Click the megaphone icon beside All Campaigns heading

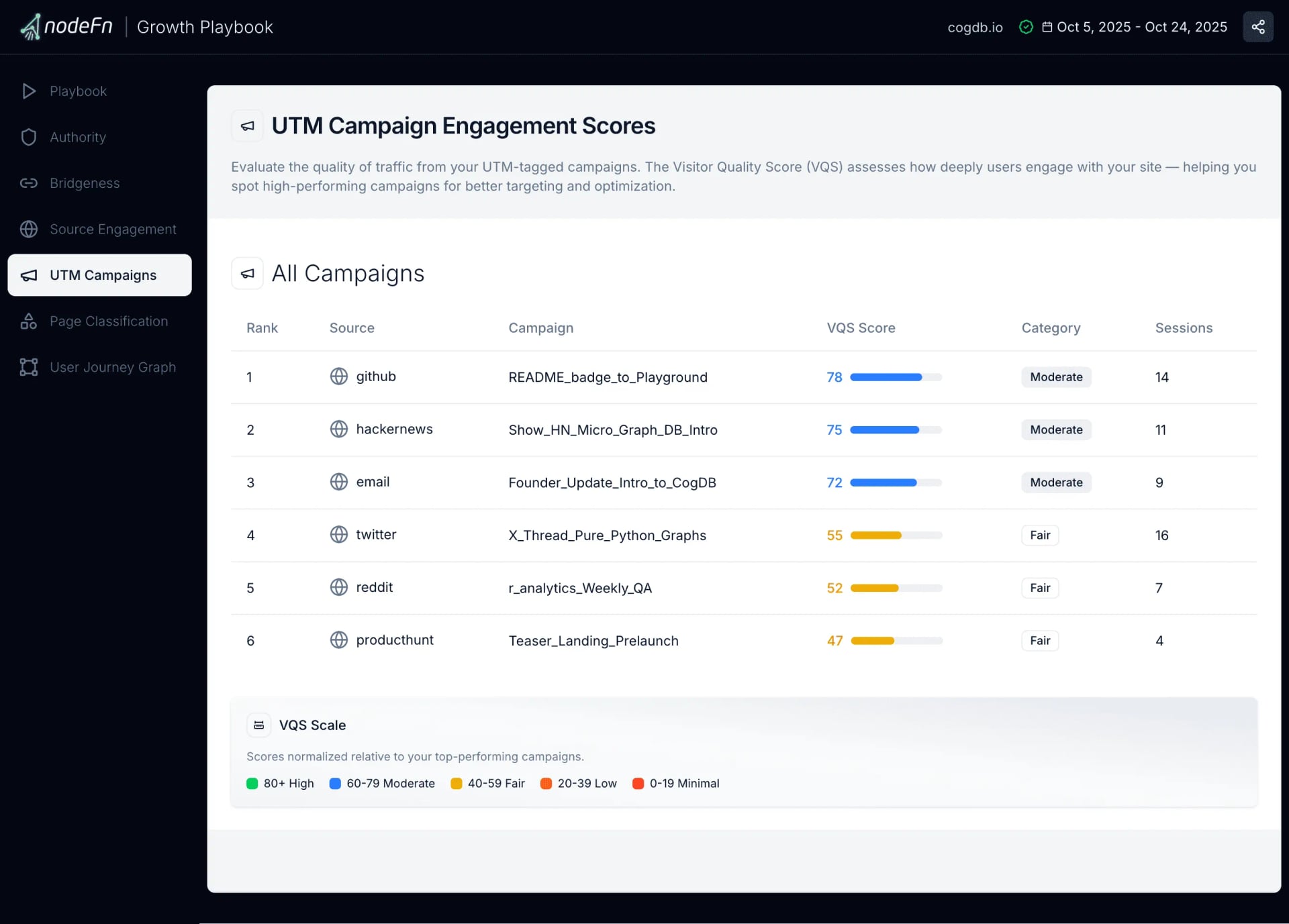247,273
